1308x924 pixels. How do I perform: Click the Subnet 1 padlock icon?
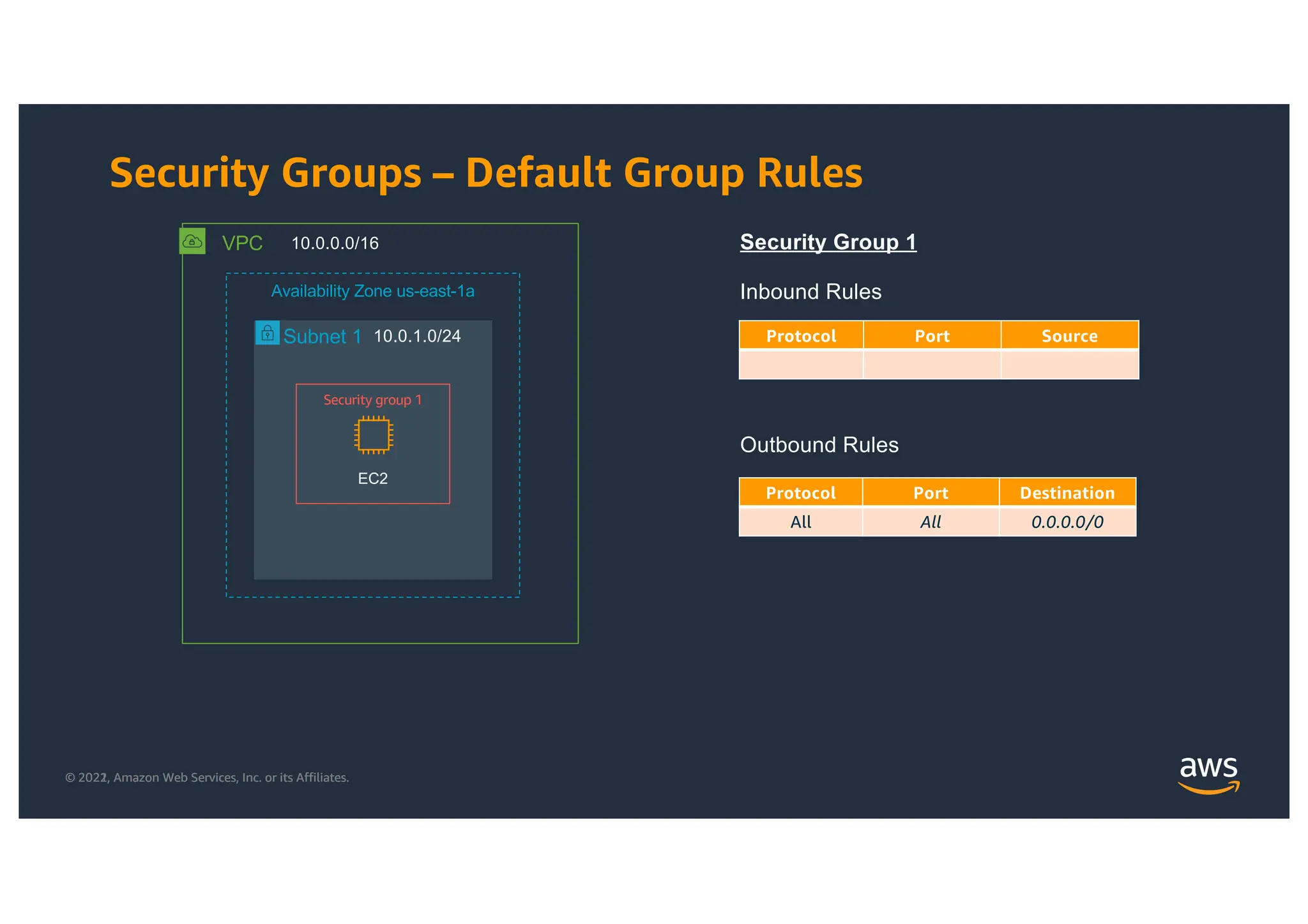point(268,333)
